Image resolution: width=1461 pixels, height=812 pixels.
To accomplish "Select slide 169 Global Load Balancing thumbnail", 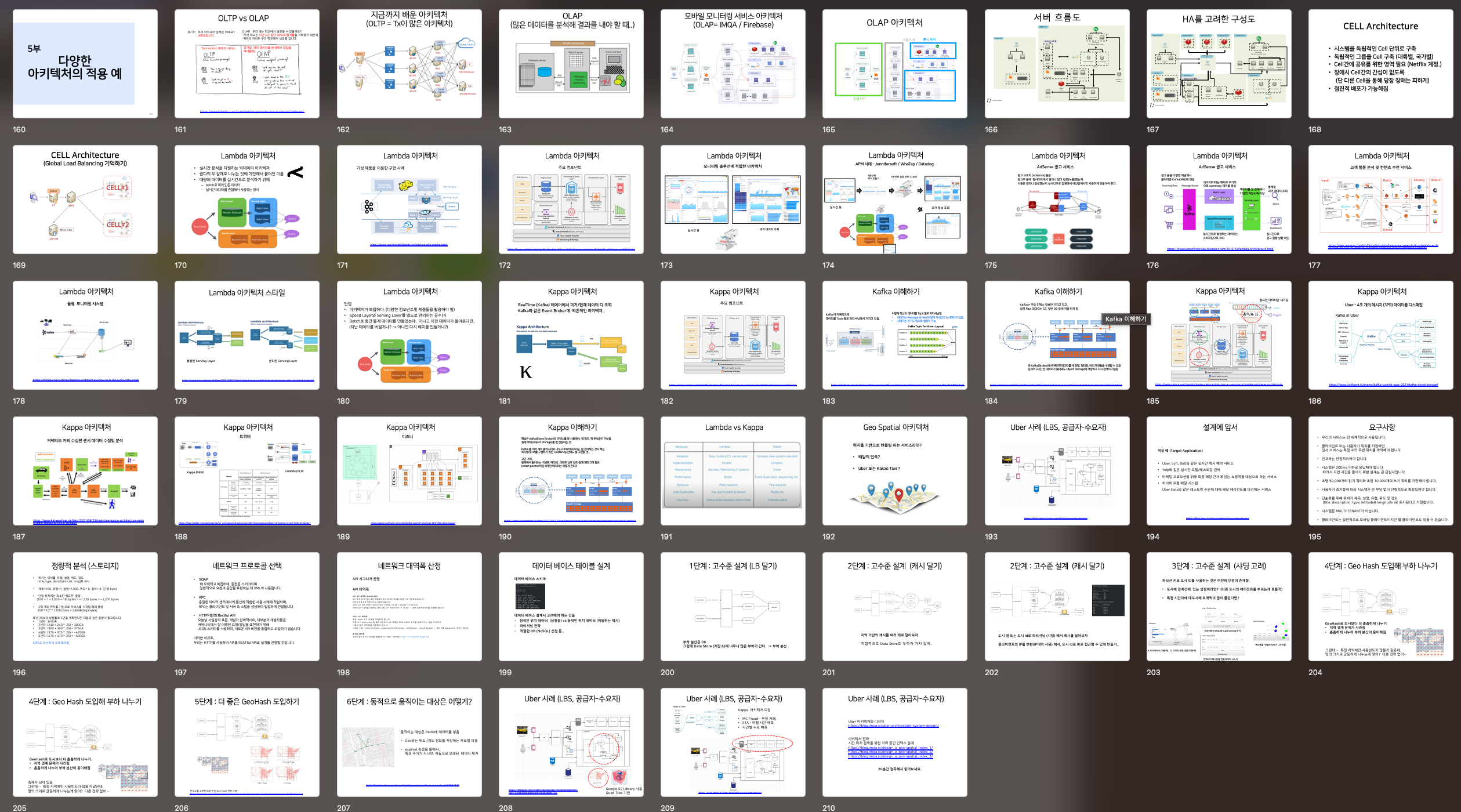I will point(85,200).
